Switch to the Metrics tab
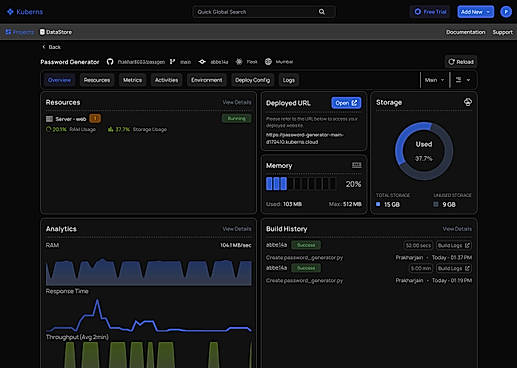517x368 pixels. click(x=132, y=80)
